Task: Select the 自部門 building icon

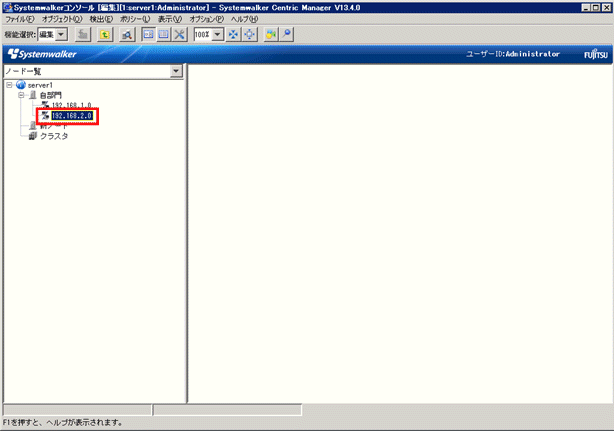Action: 33,95
